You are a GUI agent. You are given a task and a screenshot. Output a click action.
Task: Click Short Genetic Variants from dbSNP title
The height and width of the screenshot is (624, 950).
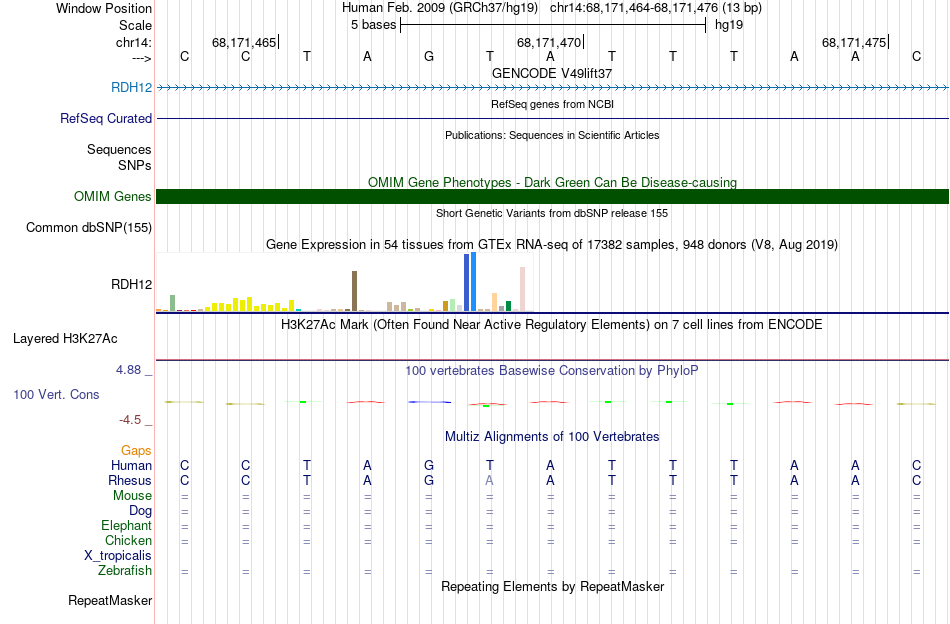[x=552, y=213]
